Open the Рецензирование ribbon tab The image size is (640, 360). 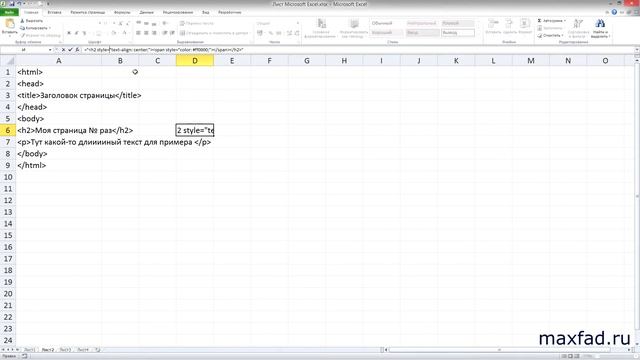pyautogui.click(x=178, y=12)
